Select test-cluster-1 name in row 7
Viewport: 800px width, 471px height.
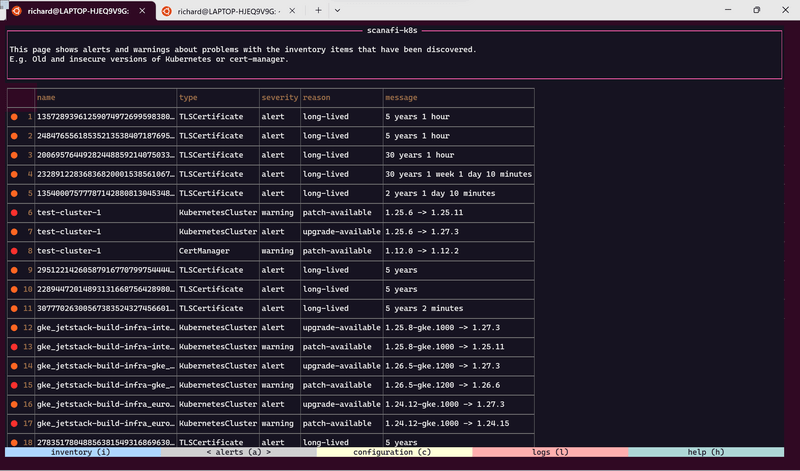click(x=69, y=232)
